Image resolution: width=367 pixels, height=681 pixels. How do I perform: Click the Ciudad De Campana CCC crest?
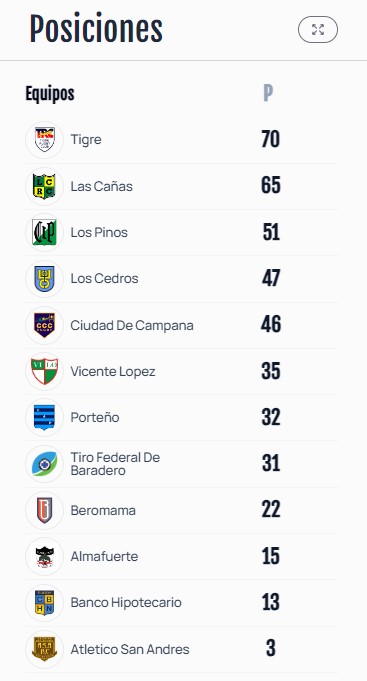[44, 325]
